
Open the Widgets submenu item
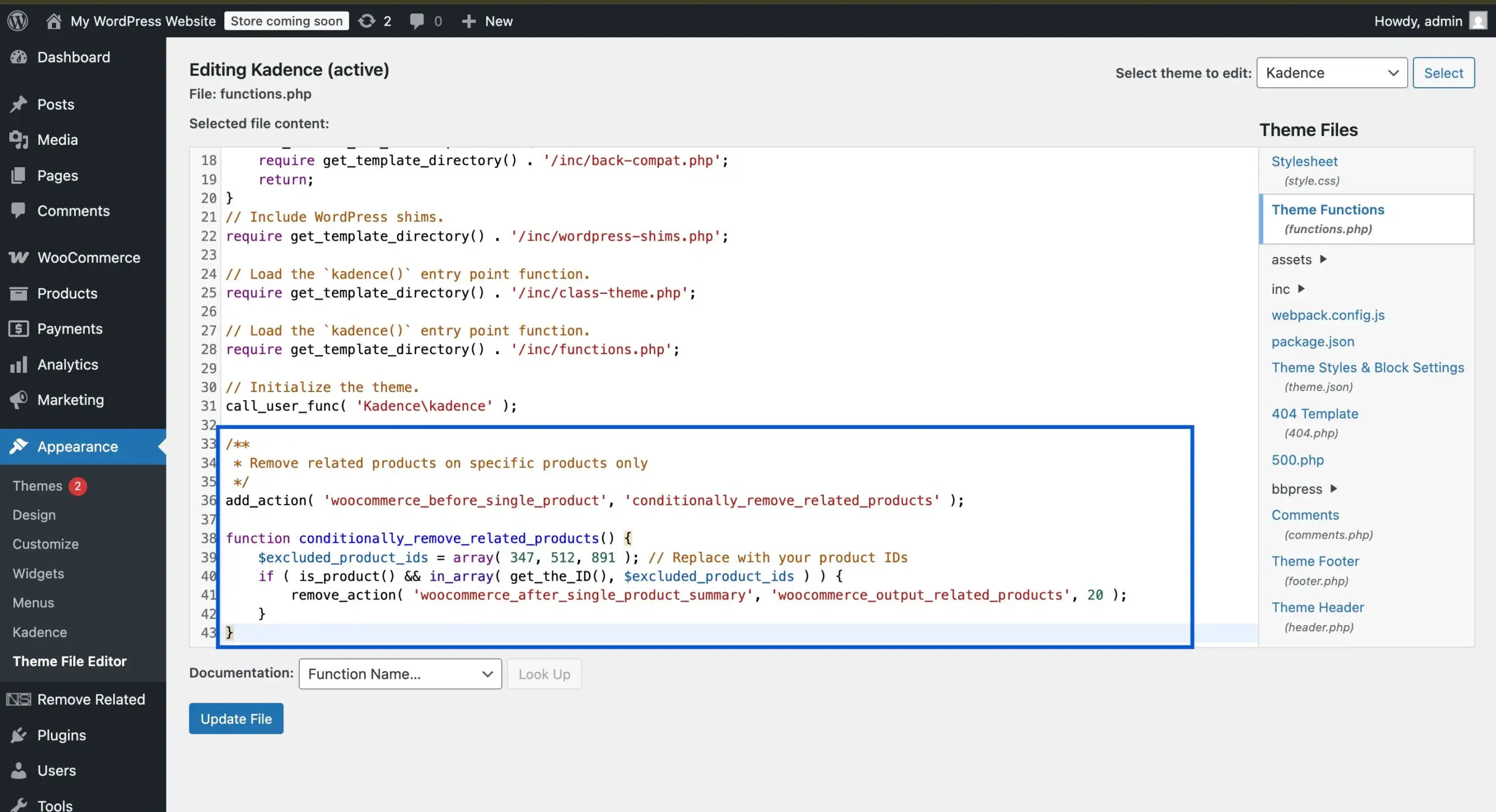click(39, 573)
